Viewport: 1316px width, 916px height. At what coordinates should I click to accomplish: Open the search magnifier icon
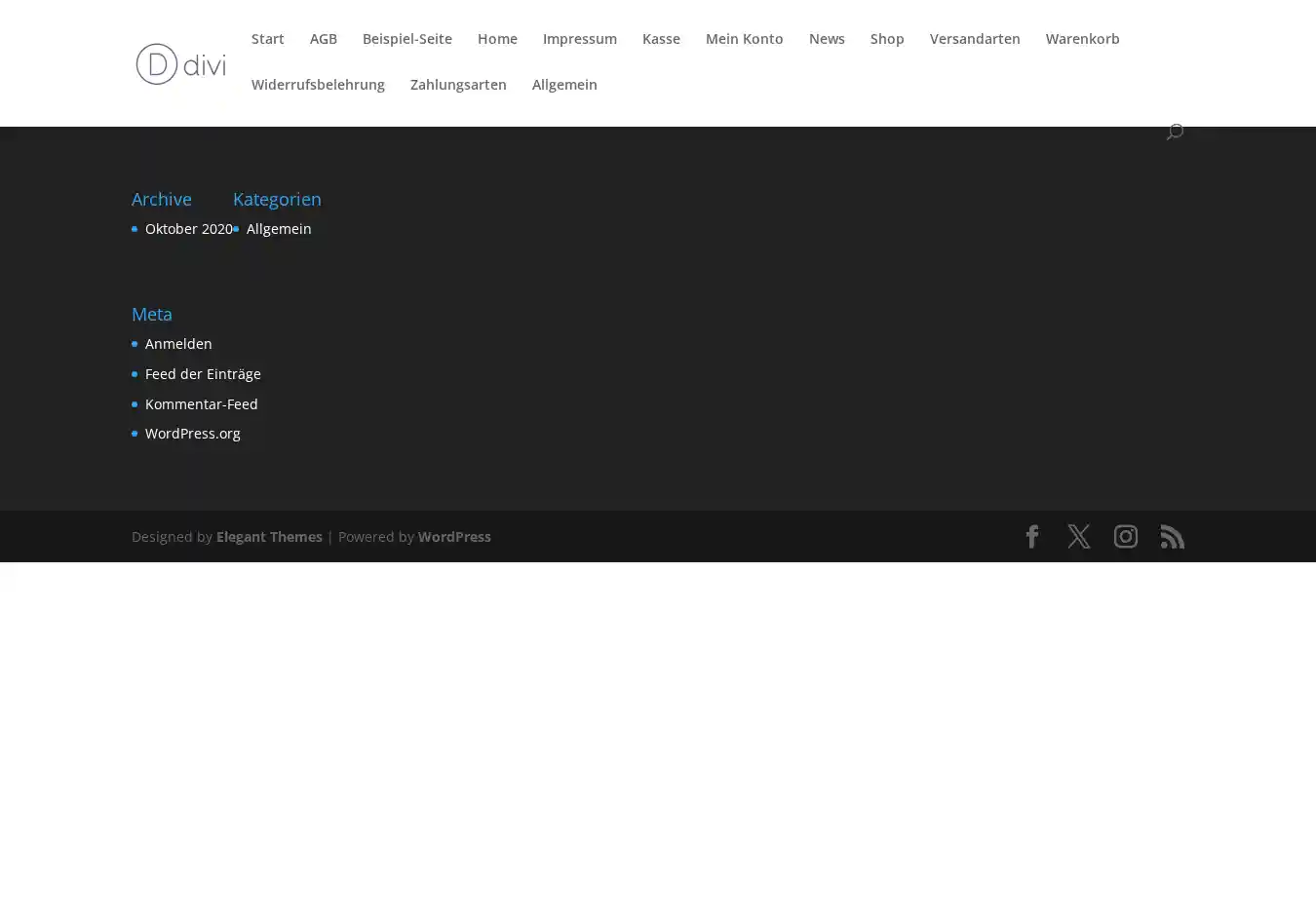pos(1175,132)
